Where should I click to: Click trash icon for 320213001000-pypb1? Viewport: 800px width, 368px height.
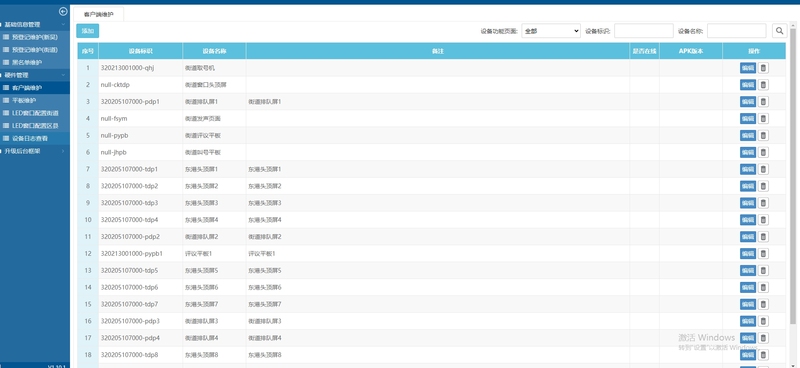coord(763,253)
